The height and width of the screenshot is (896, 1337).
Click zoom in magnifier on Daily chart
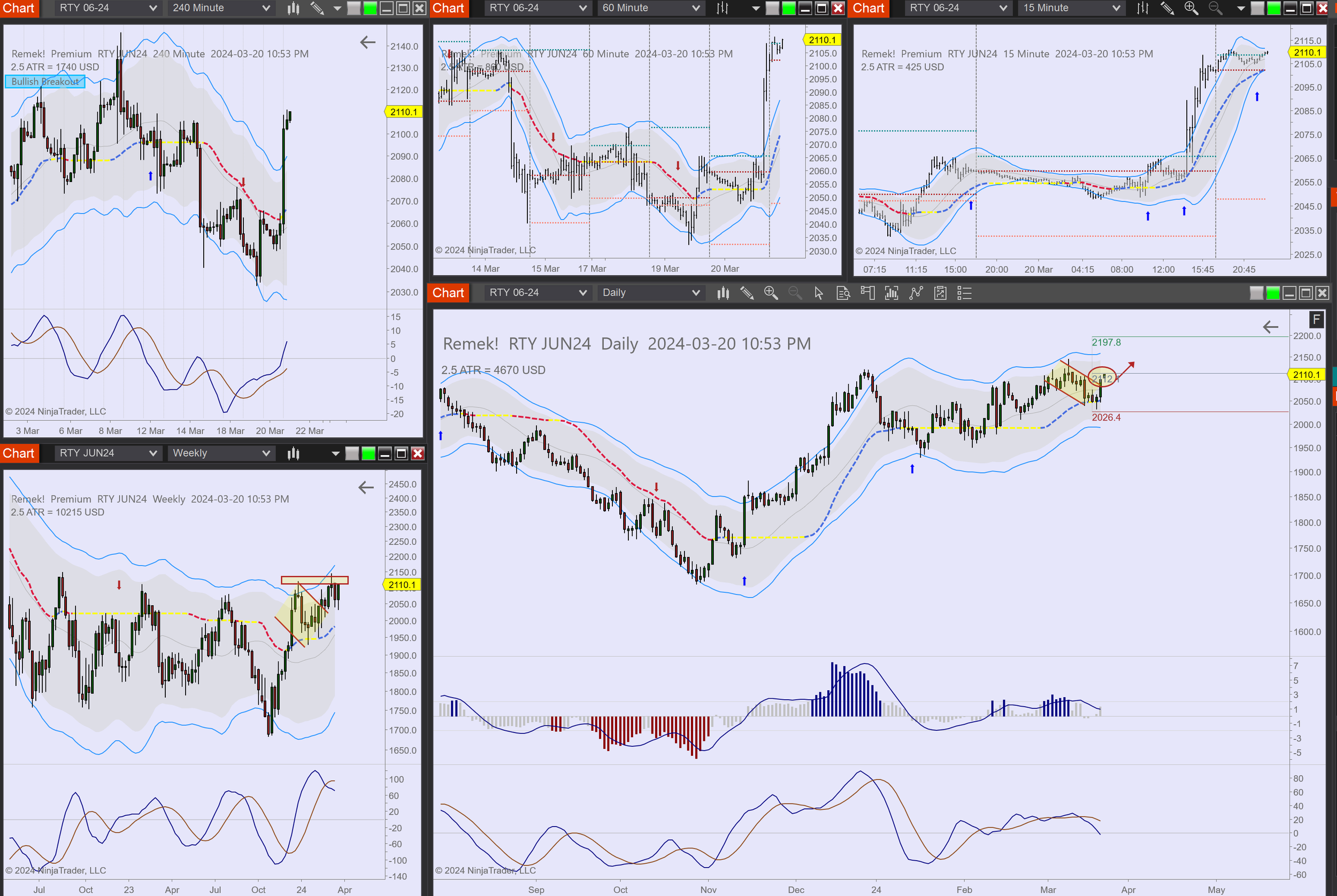point(771,293)
